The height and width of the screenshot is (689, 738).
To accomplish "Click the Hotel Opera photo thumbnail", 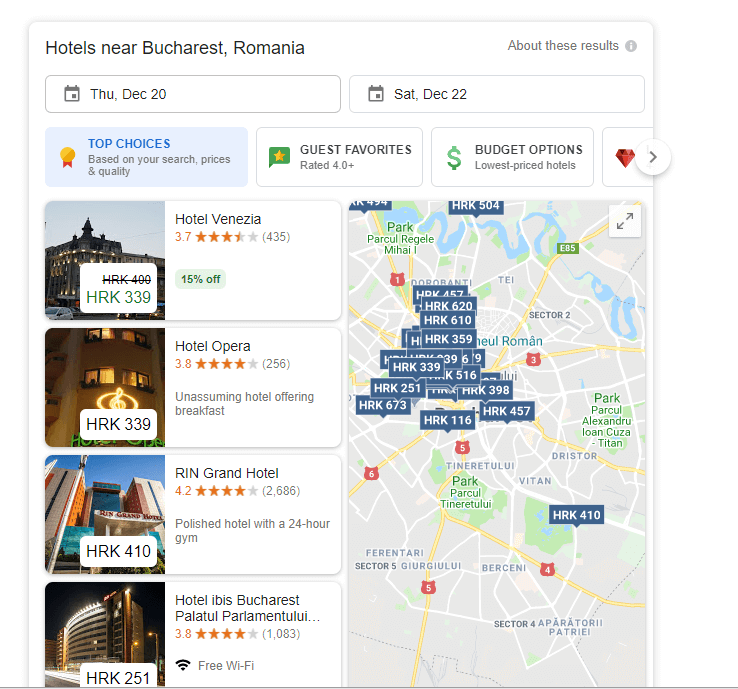I will tap(105, 387).
